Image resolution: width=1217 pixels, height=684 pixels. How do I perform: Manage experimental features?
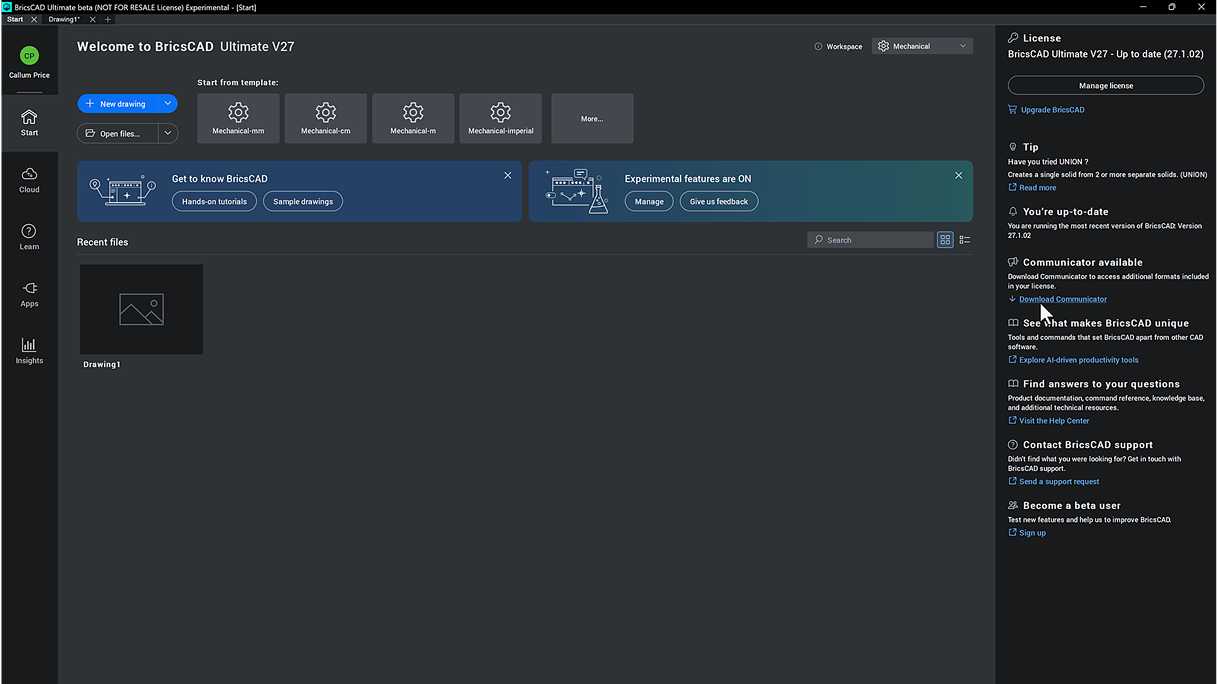[649, 201]
